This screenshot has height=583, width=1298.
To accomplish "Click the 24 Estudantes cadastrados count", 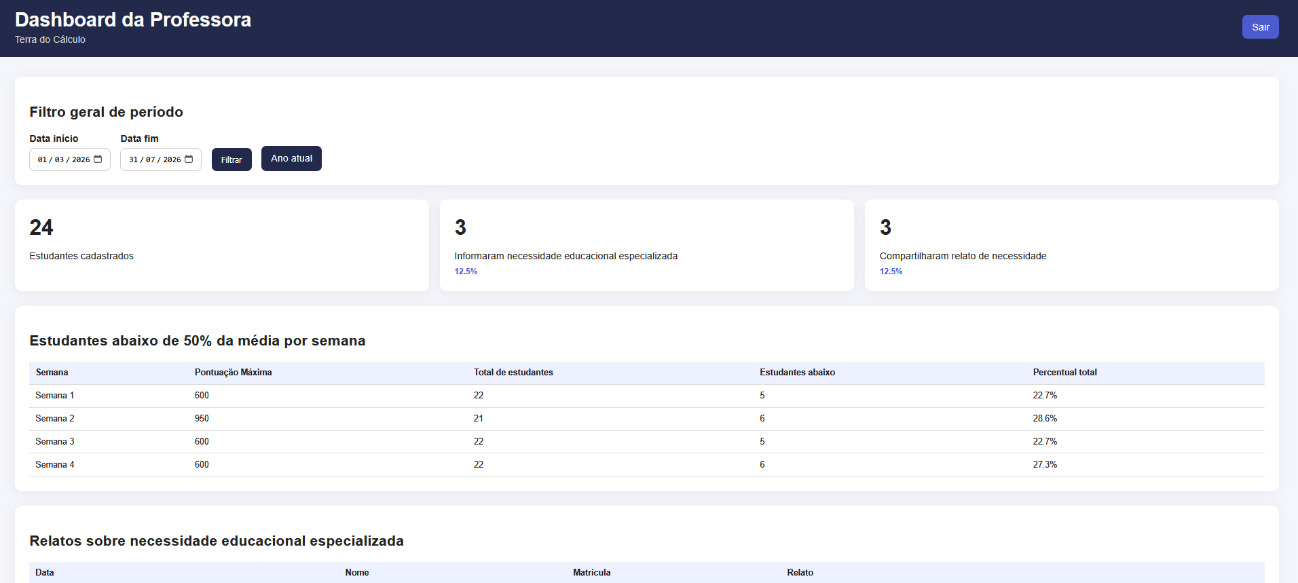I will coord(41,227).
